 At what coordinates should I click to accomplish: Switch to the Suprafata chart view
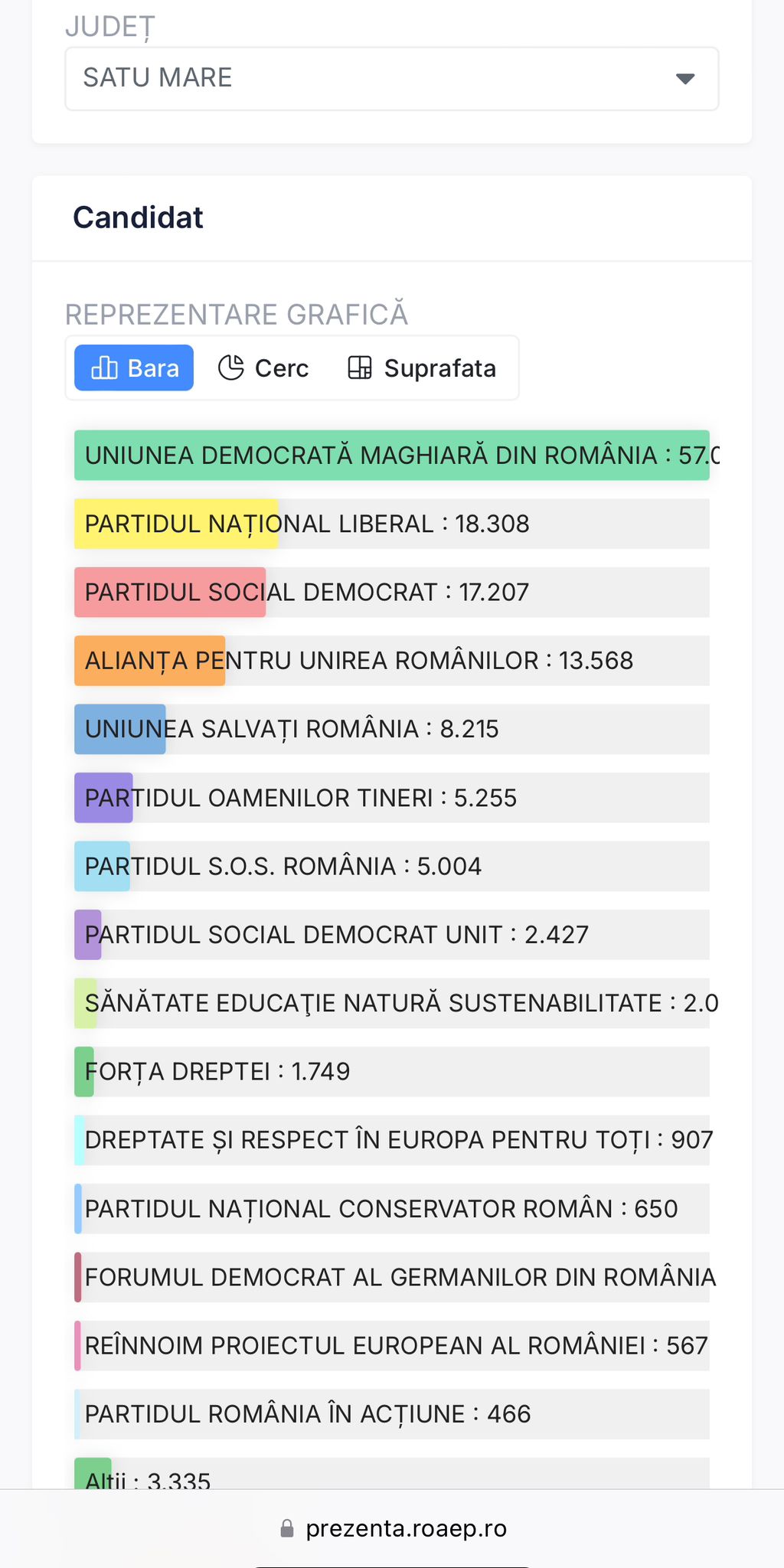(x=422, y=368)
